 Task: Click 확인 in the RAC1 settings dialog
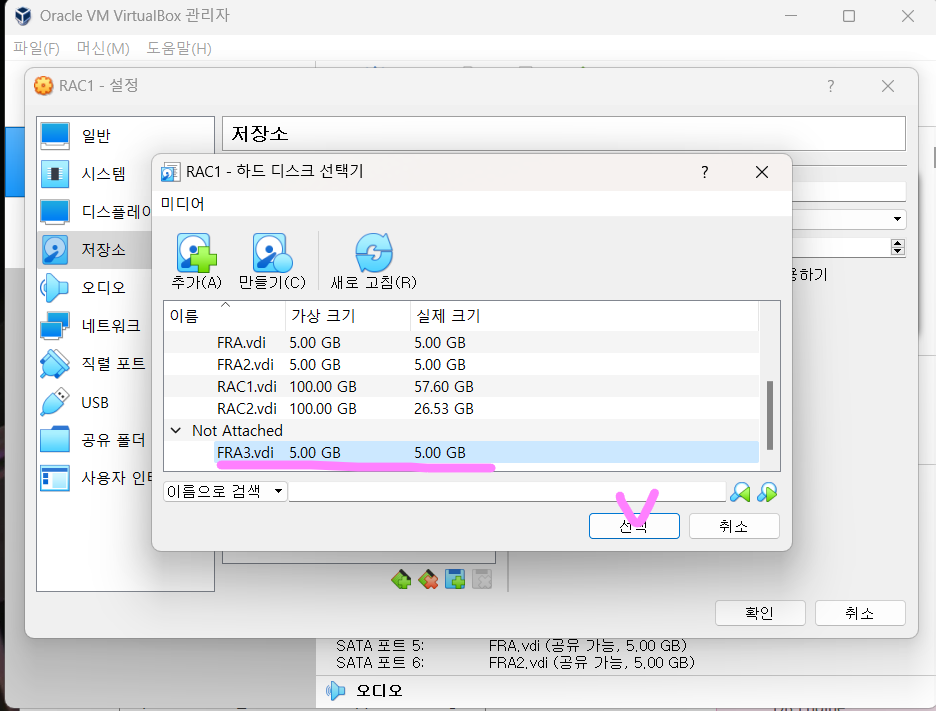pos(760,613)
